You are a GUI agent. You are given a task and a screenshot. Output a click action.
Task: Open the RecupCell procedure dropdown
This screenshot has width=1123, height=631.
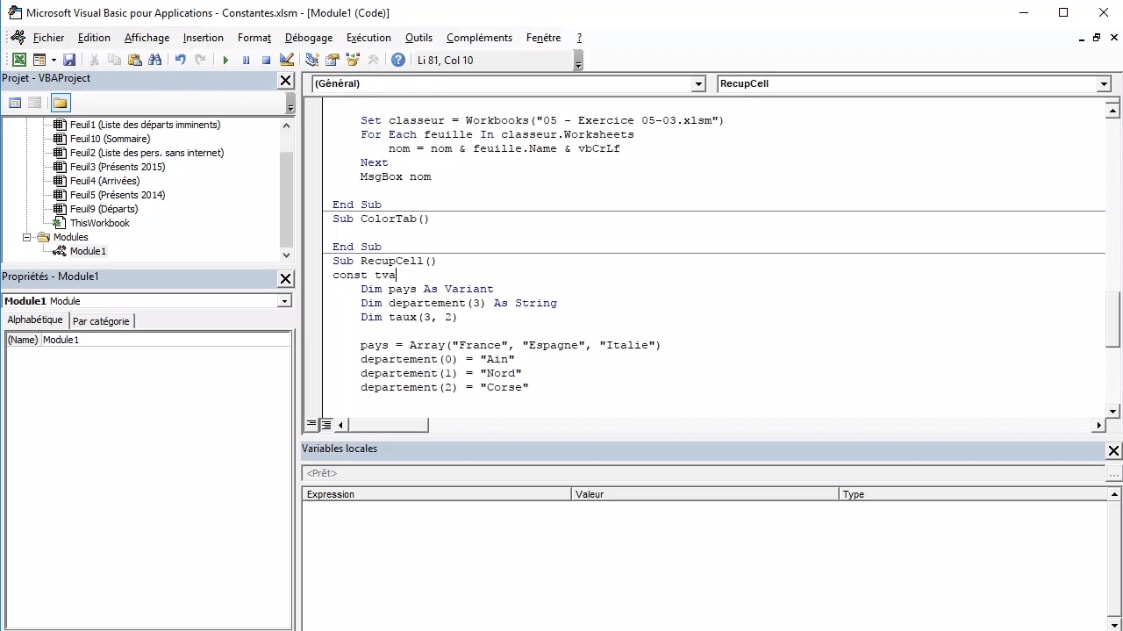[1103, 85]
